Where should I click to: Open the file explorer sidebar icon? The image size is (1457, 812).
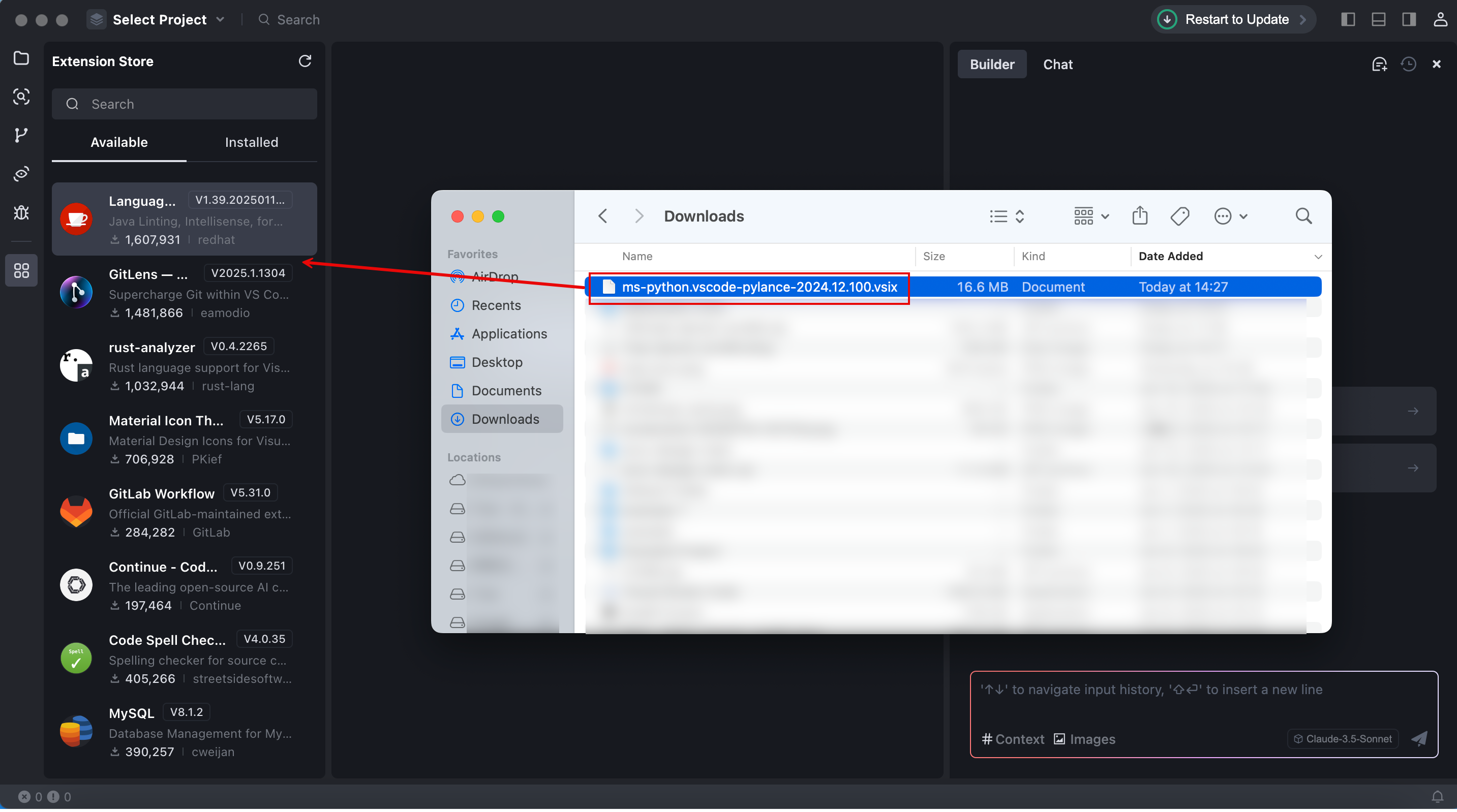pos(21,58)
